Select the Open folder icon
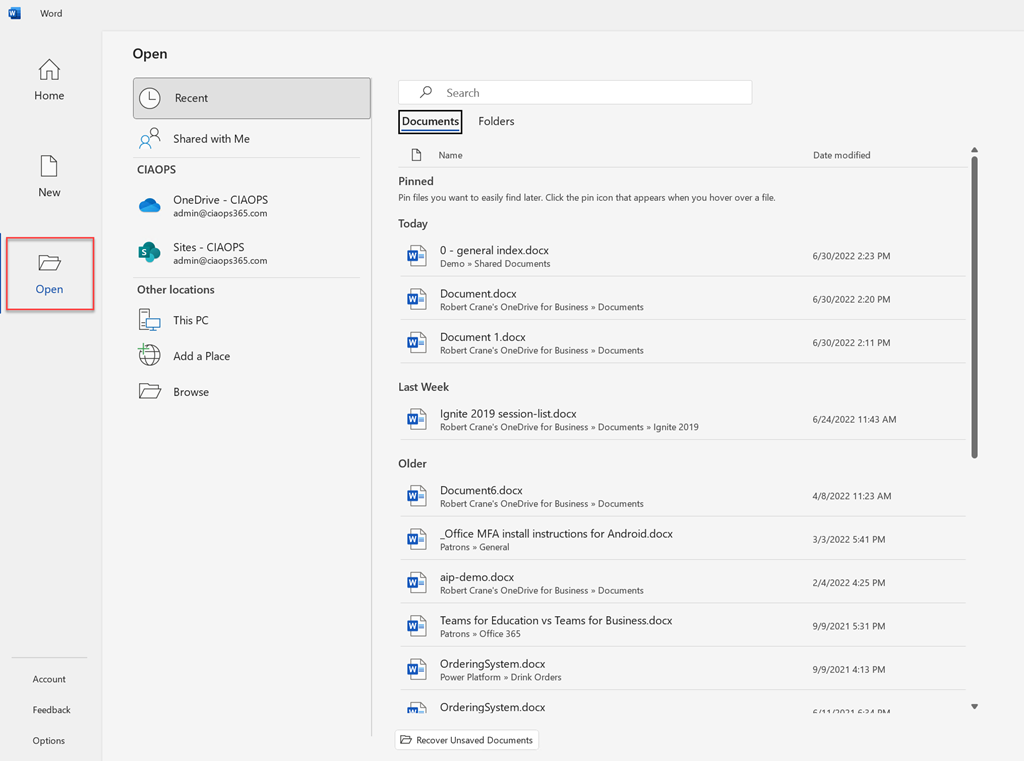The image size is (1024, 761). [49, 263]
